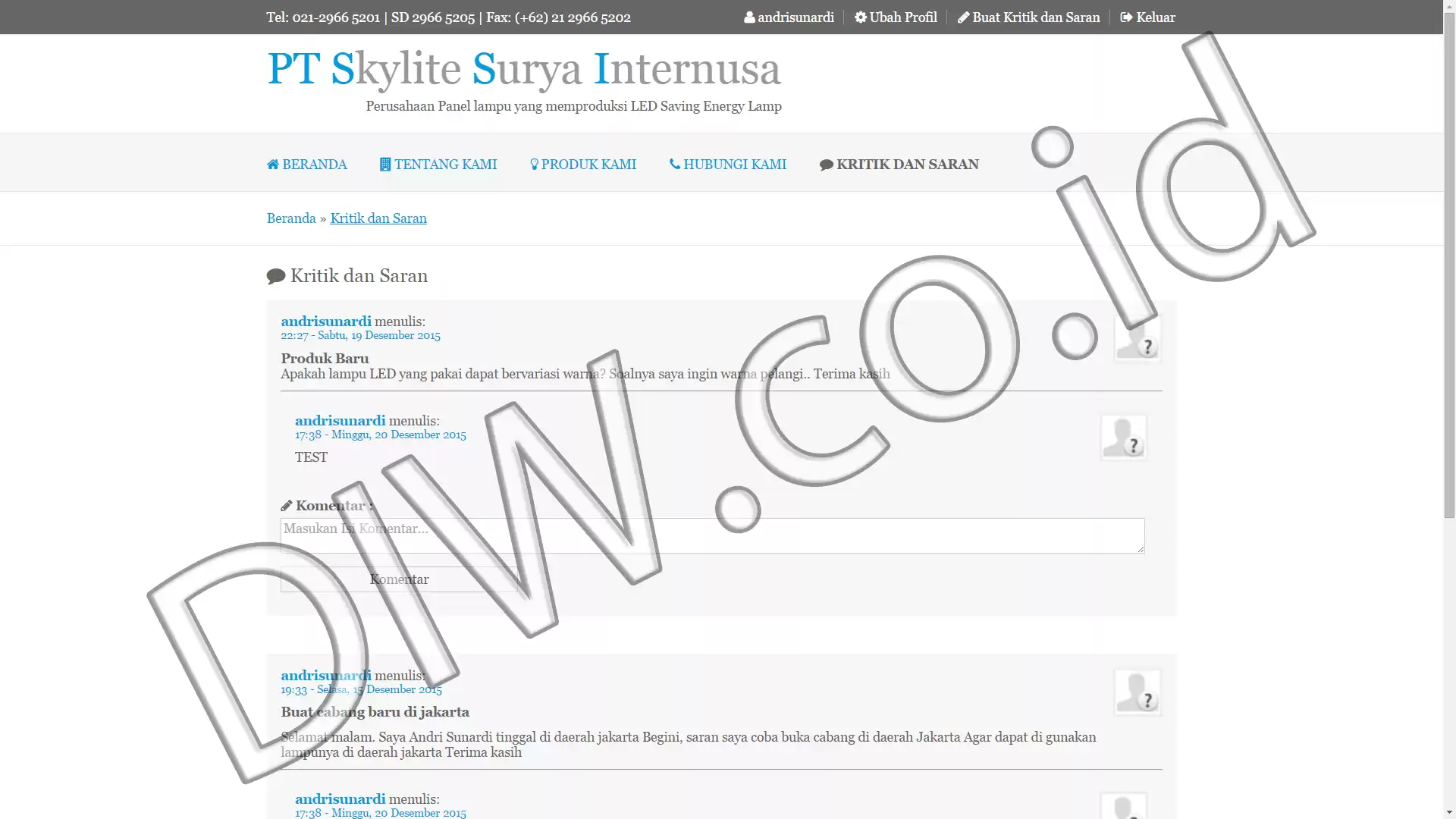Log out using the Keluar link
The image size is (1456, 819).
pyautogui.click(x=1147, y=17)
